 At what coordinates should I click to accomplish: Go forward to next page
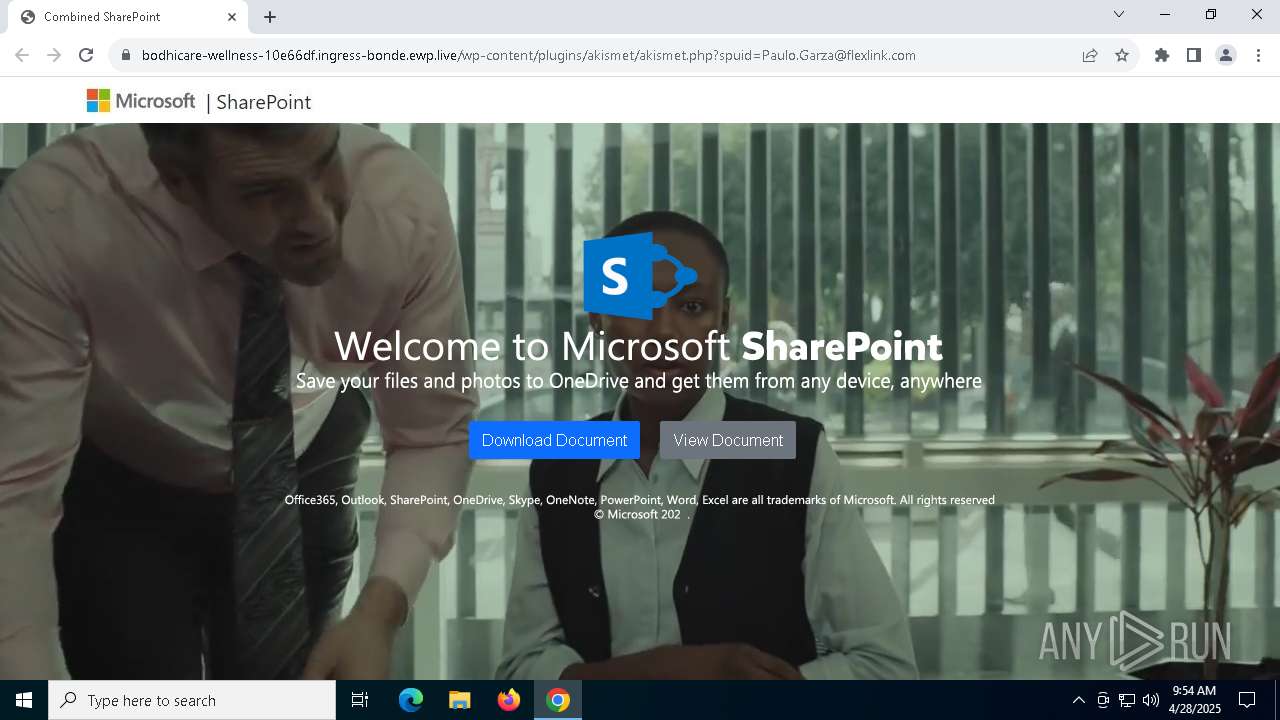(54, 55)
